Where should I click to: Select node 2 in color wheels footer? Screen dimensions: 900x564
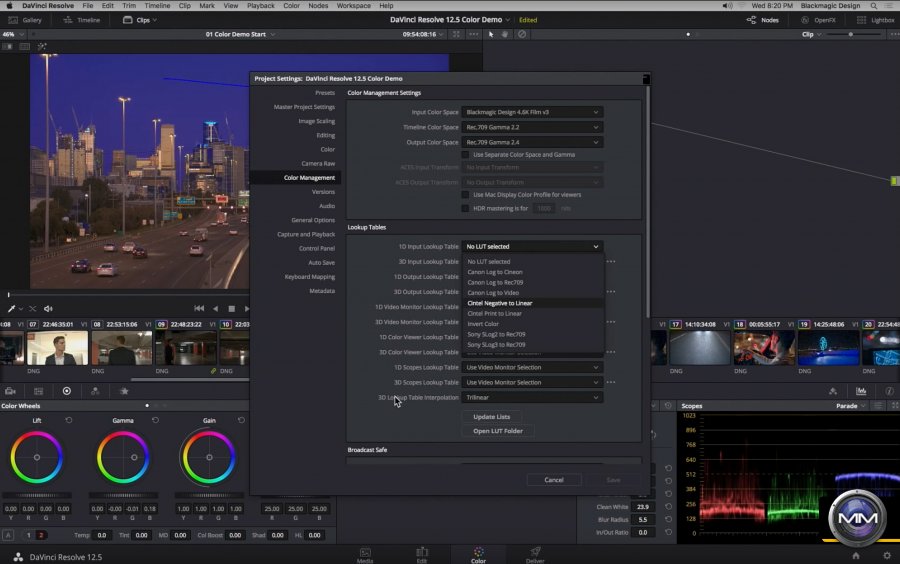pyautogui.click(x=41, y=535)
